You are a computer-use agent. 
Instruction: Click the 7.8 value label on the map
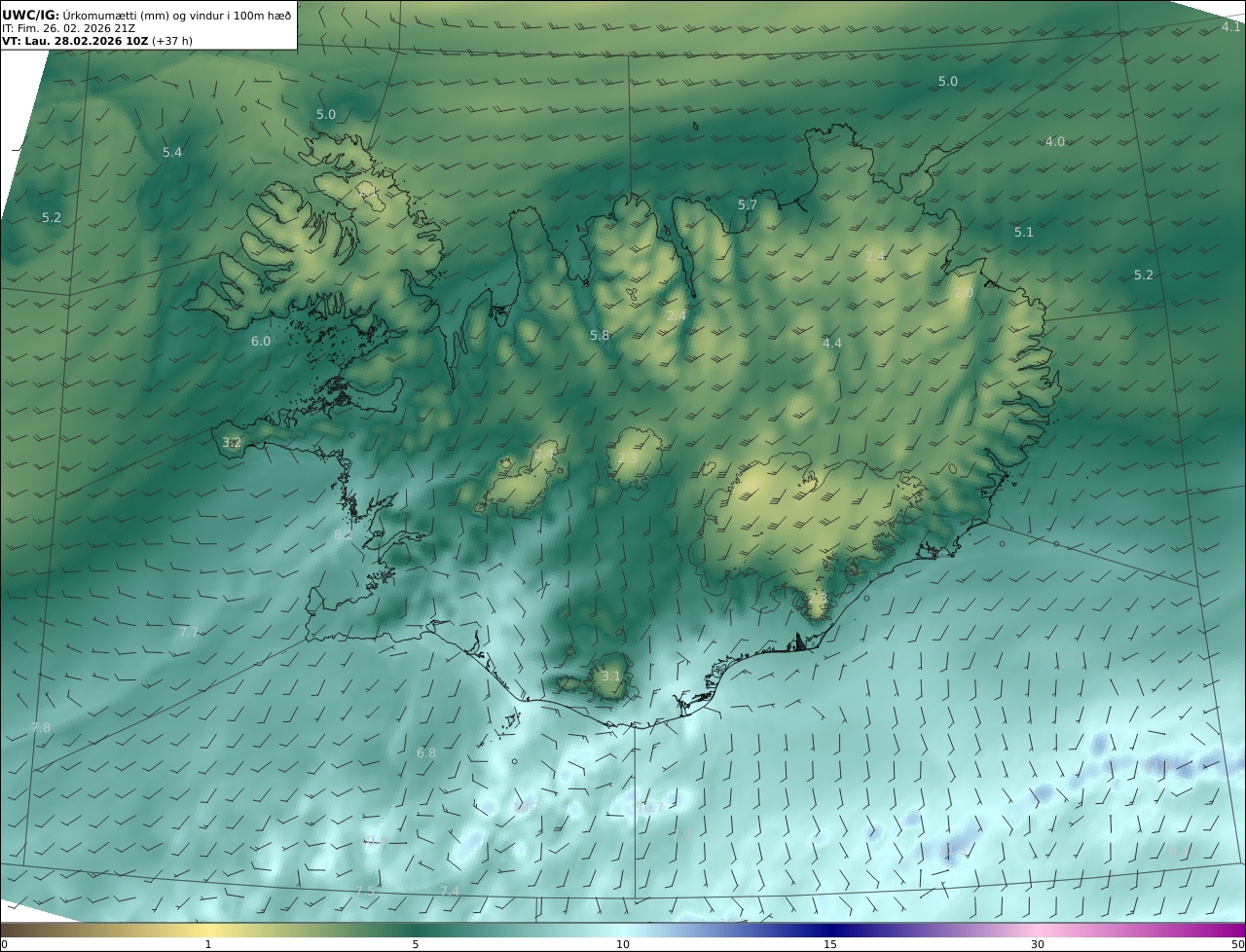(x=41, y=728)
